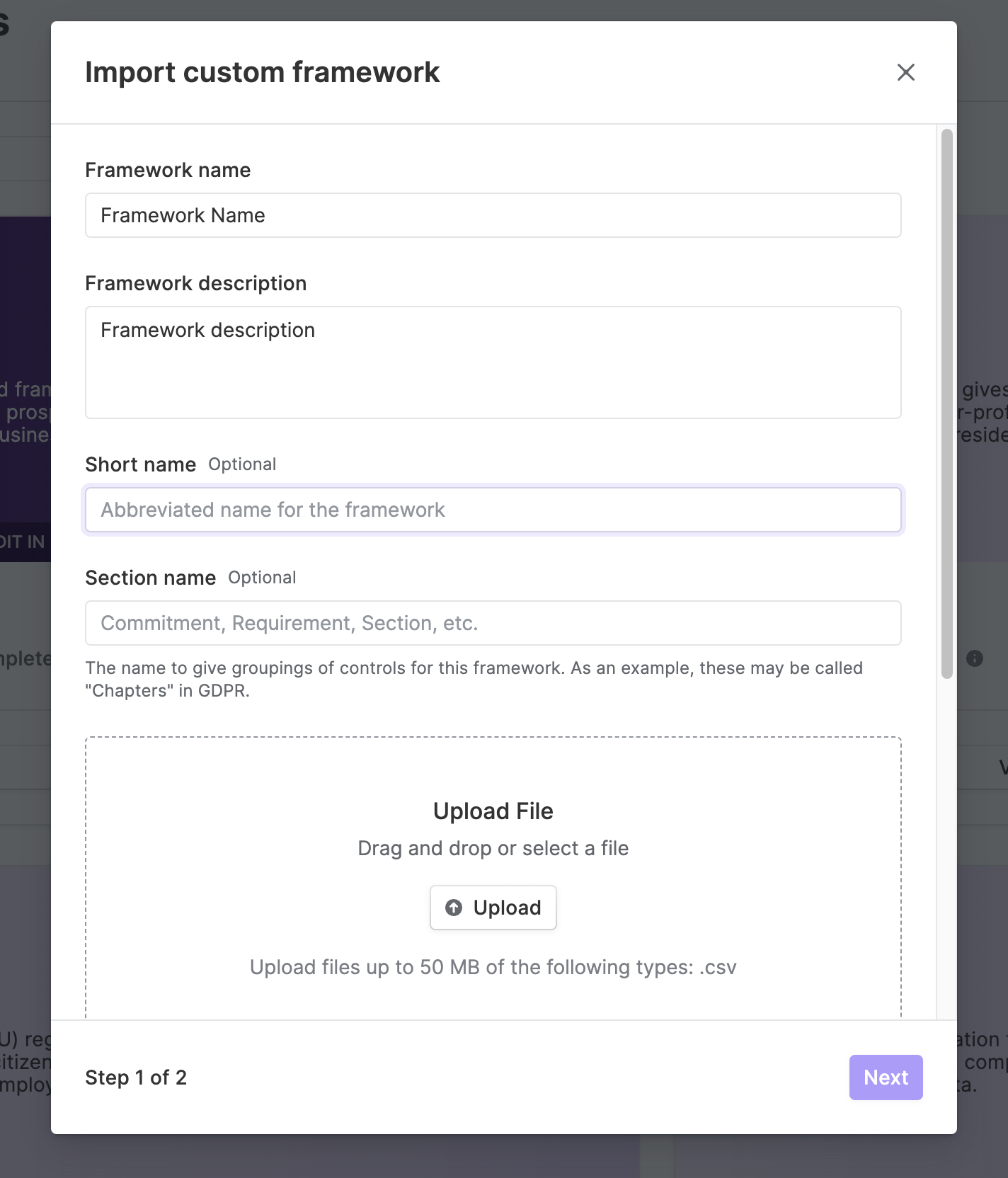The height and width of the screenshot is (1178, 1008).
Task: Click the "Framework name" field label
Action: 168,170
